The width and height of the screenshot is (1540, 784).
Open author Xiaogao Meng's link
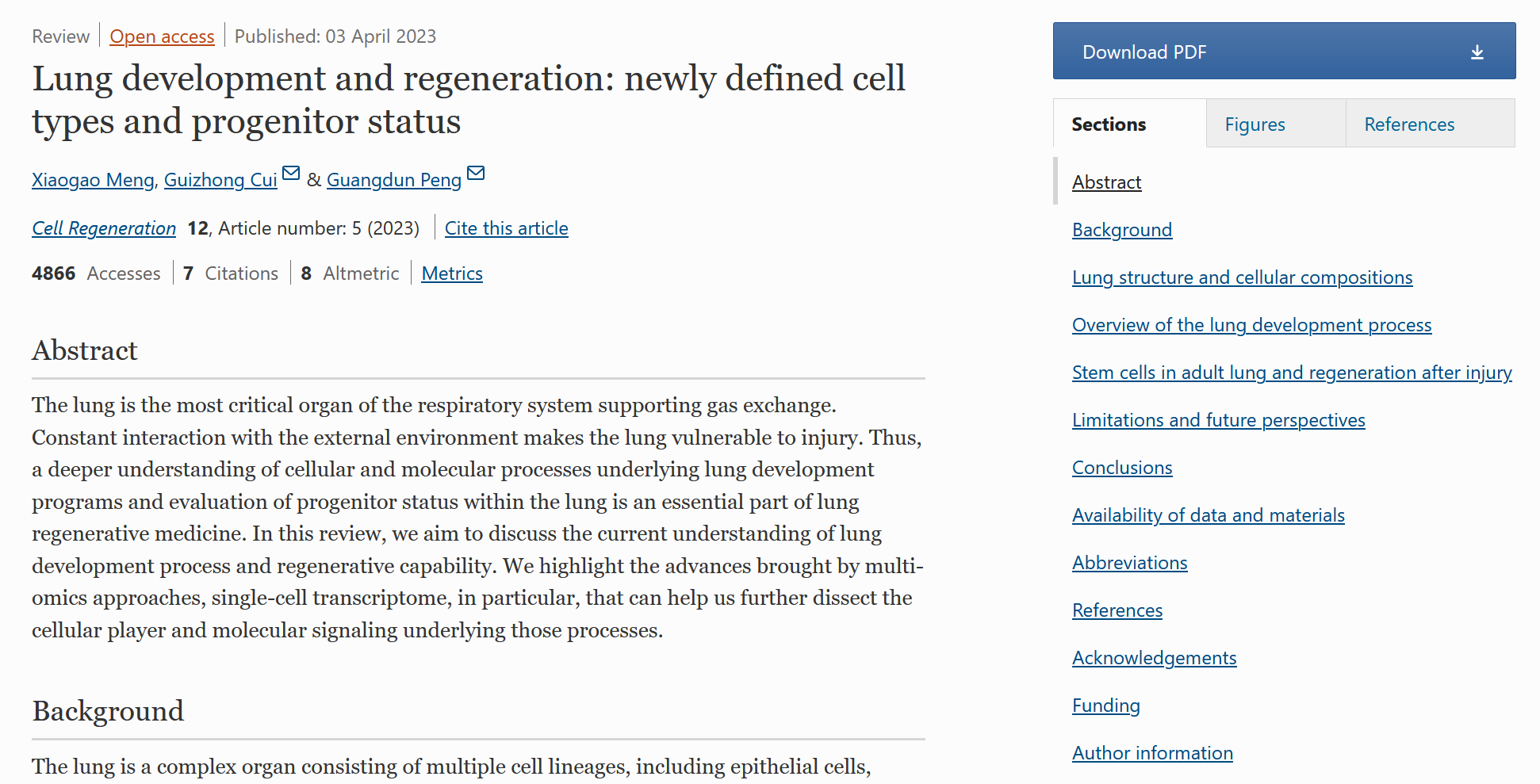[93, 180]
